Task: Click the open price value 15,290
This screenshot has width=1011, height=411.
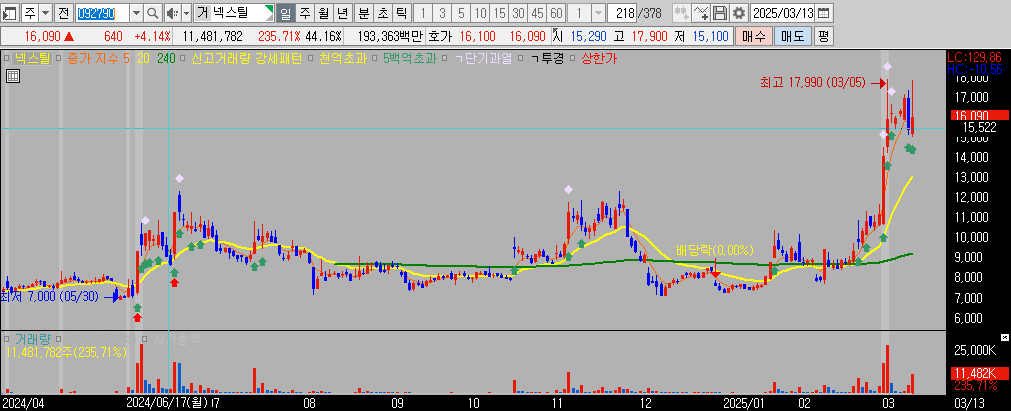Action: coord(589,36)
